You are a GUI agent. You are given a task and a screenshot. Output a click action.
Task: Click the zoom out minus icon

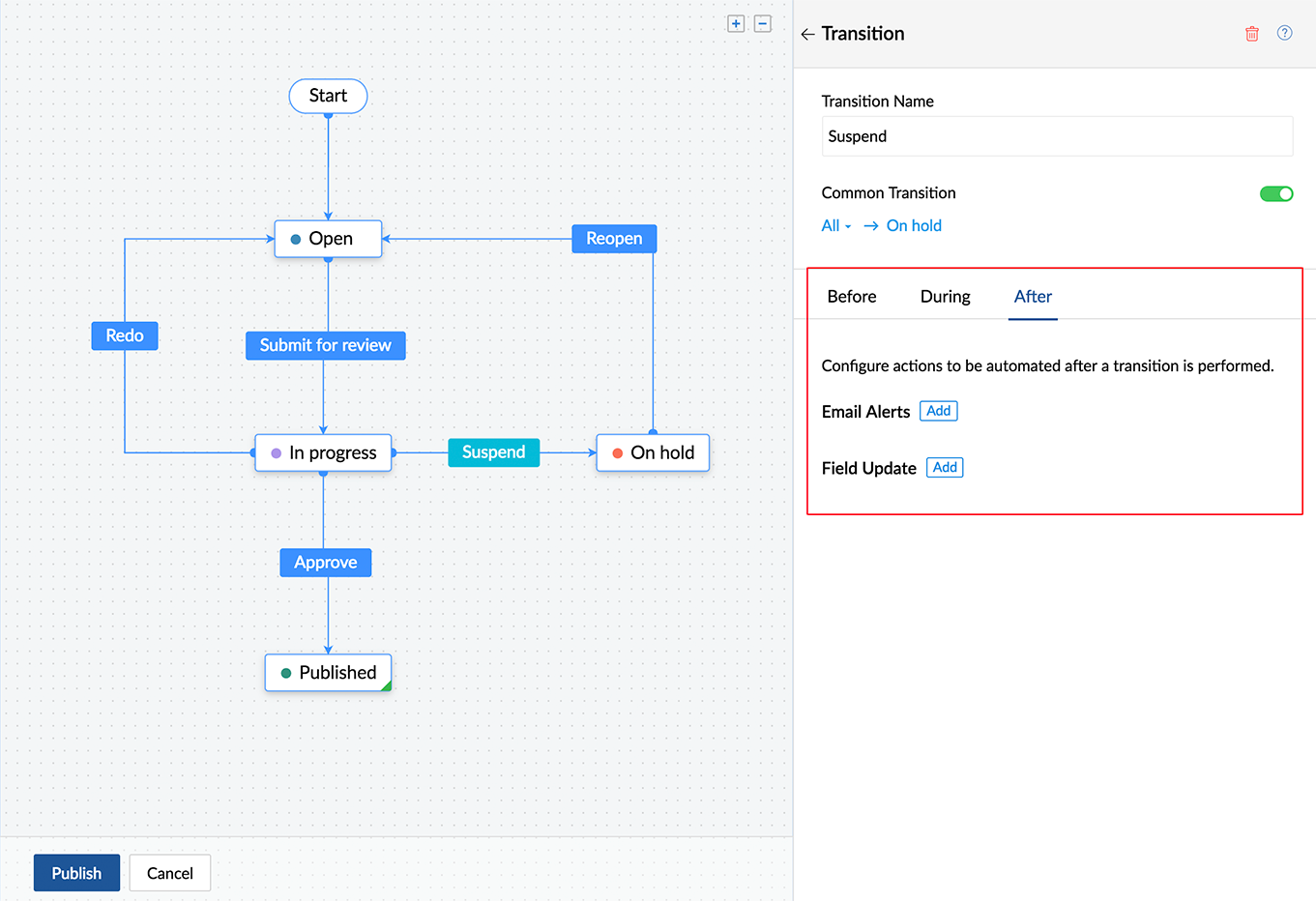point(763,24)
